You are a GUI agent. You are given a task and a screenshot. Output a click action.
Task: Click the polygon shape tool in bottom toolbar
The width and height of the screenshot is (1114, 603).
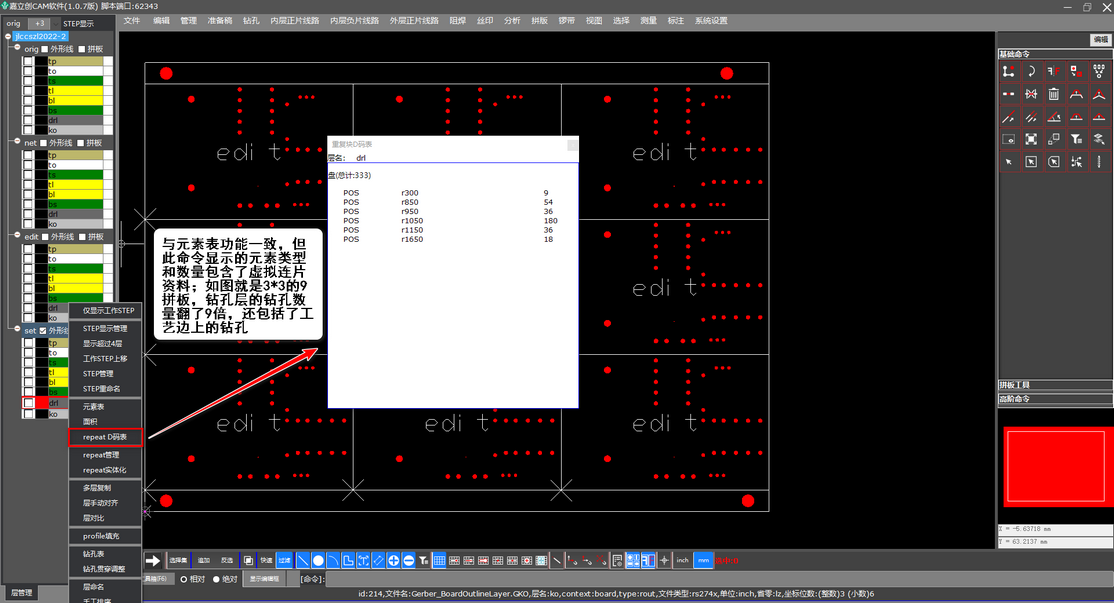(x=348, y=560)
